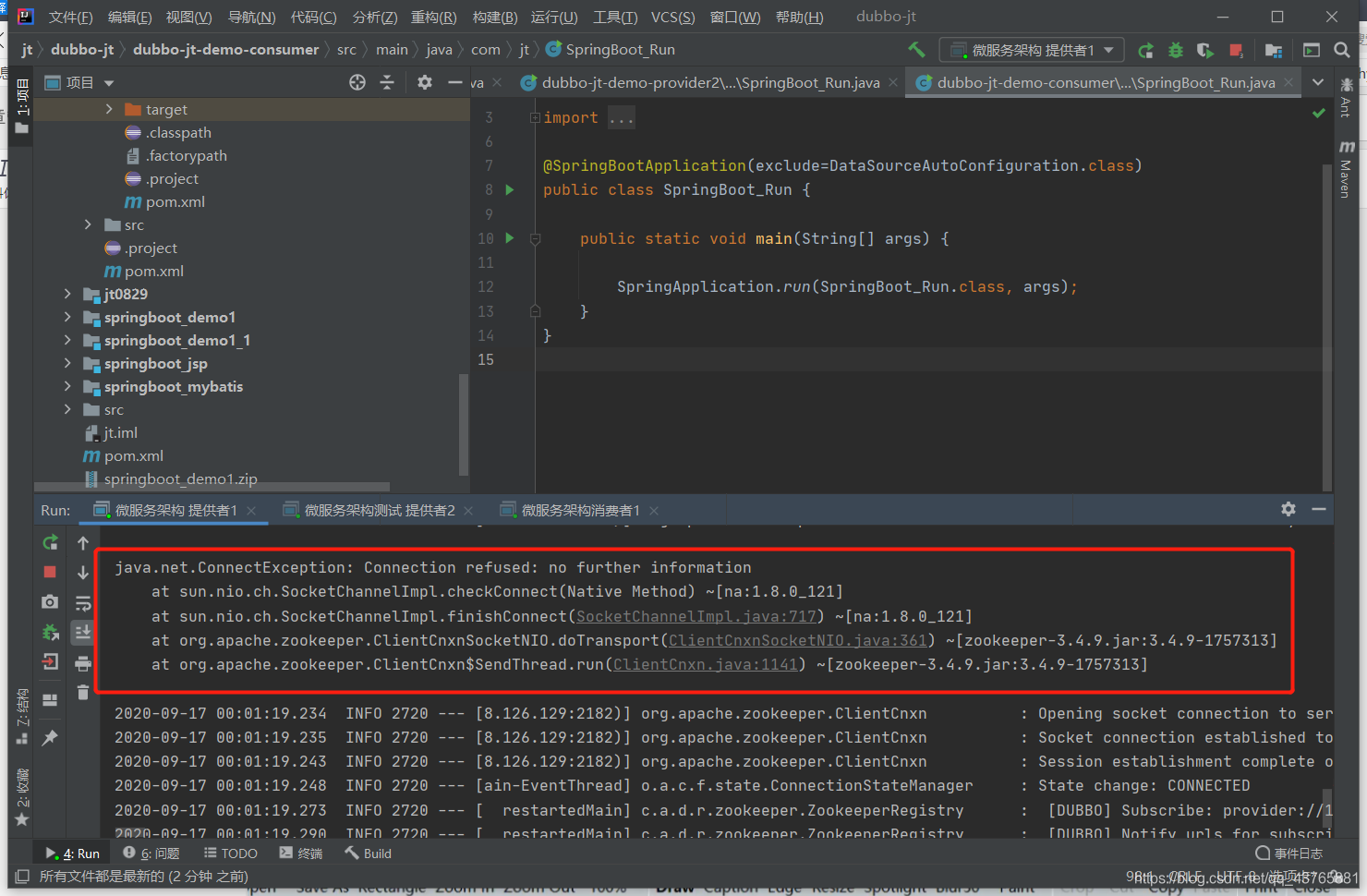Expand the target folder
The image size is (1367, 896).
[x=109, y=109]
